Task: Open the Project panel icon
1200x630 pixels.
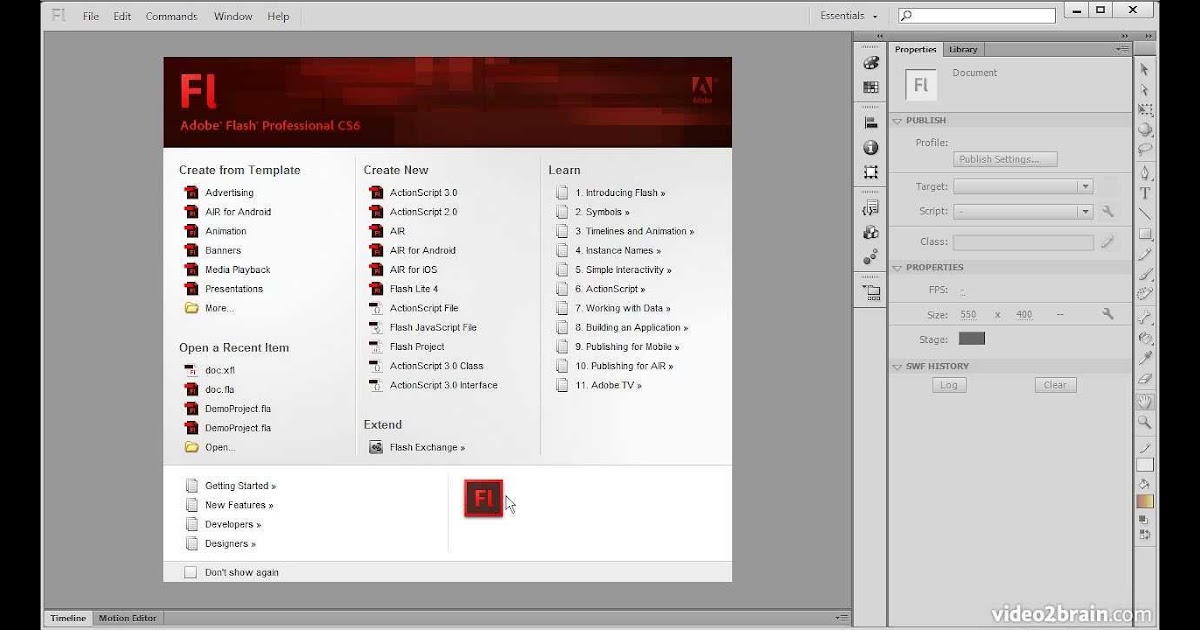Action: click(x=871, y=293)
